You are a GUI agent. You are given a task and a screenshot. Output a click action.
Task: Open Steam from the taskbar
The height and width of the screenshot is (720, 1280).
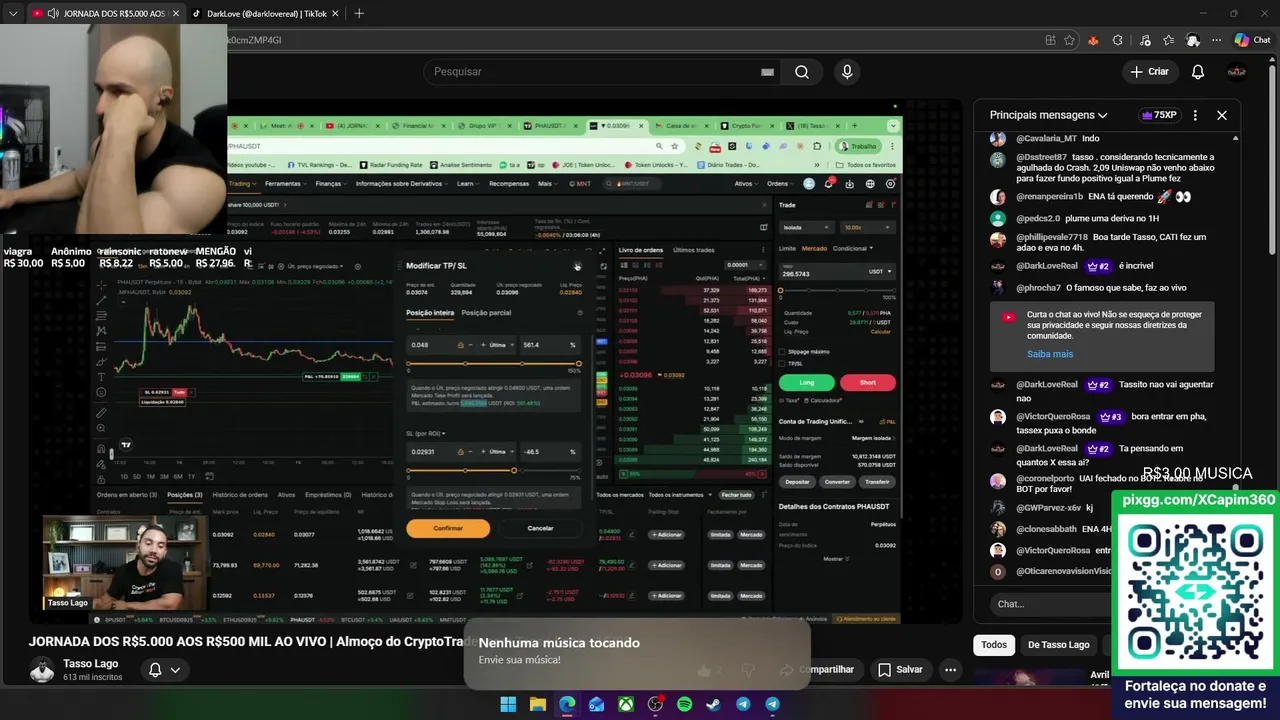click(x=714, y=704)
